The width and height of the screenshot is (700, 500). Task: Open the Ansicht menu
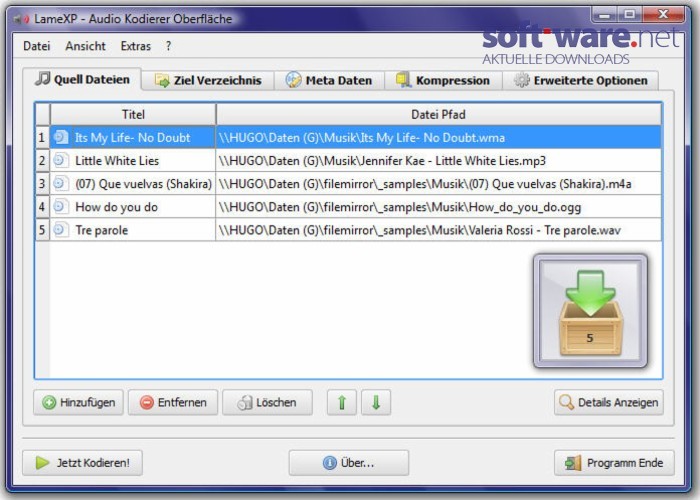coord(85,46)
